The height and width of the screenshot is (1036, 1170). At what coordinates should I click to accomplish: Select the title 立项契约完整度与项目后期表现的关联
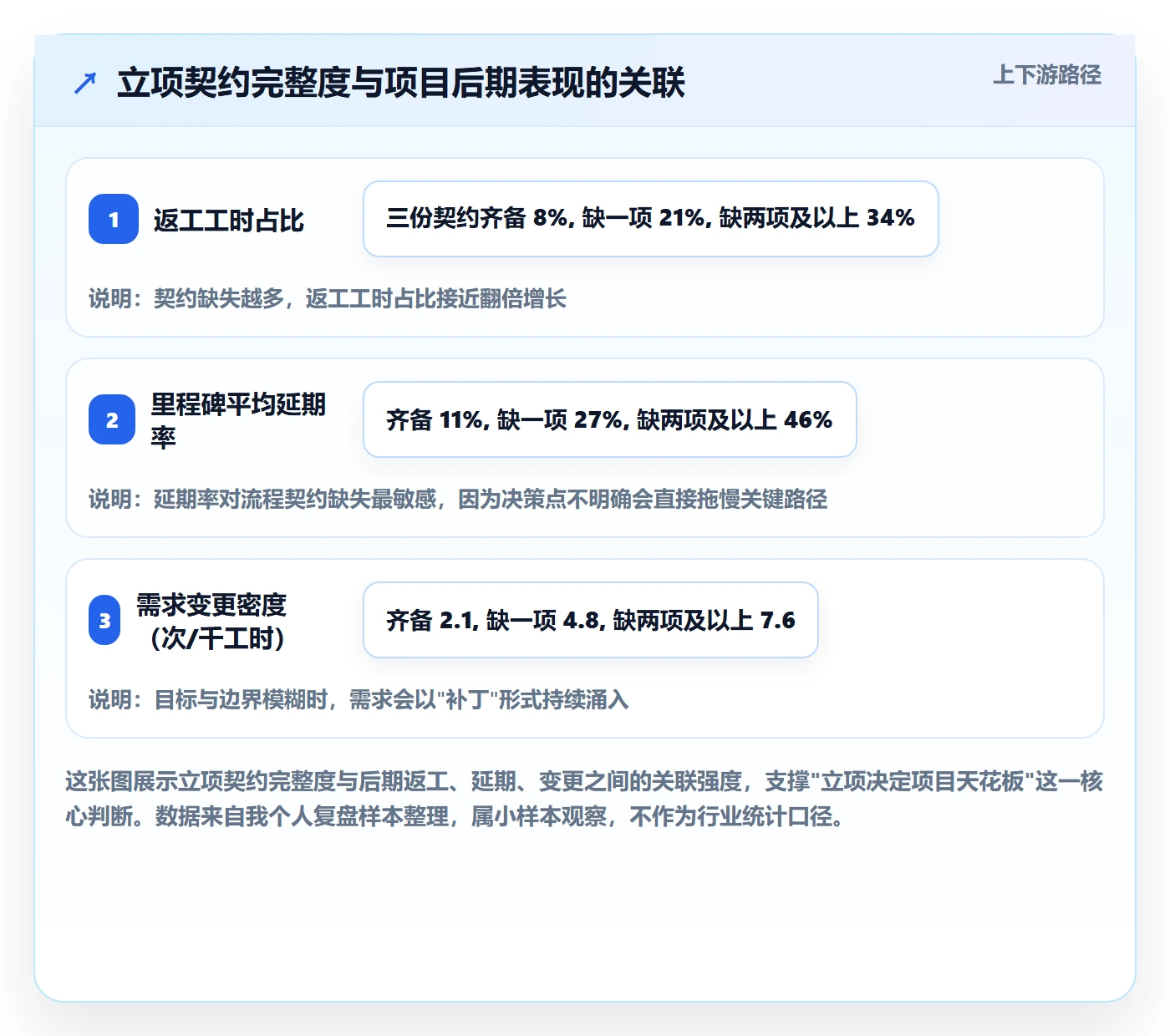coord(401,83)
